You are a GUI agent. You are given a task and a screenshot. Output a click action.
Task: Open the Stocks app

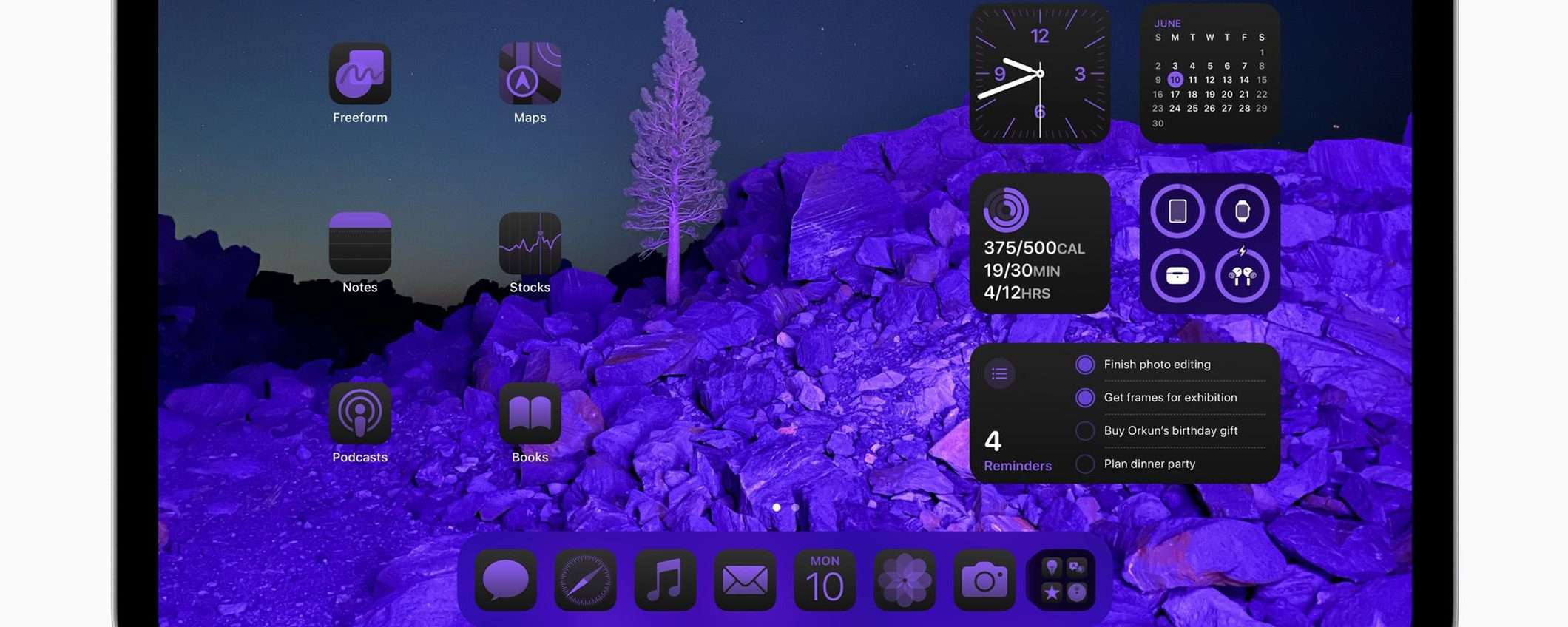[x=530, y=243]
